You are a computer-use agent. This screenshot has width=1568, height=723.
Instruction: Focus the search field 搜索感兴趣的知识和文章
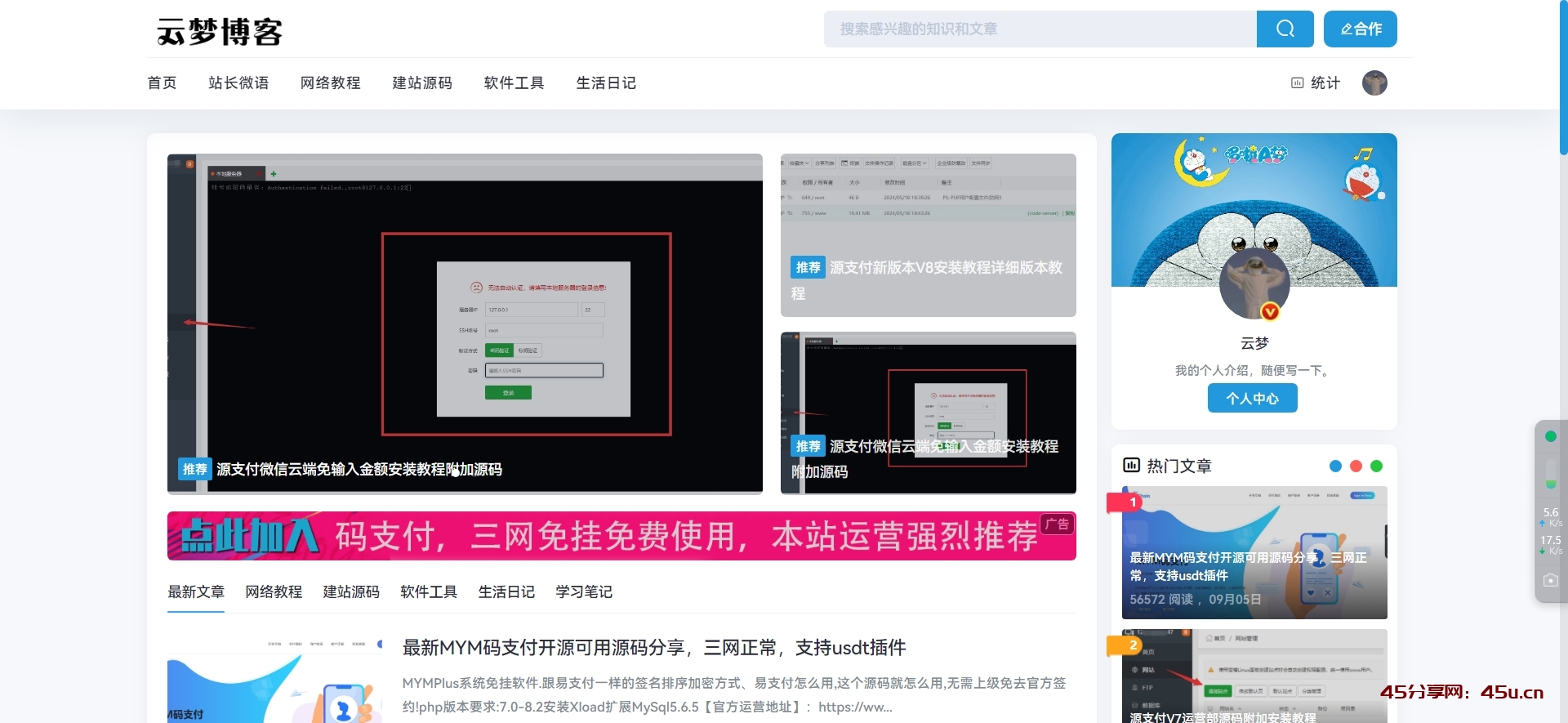(1040, 29)
